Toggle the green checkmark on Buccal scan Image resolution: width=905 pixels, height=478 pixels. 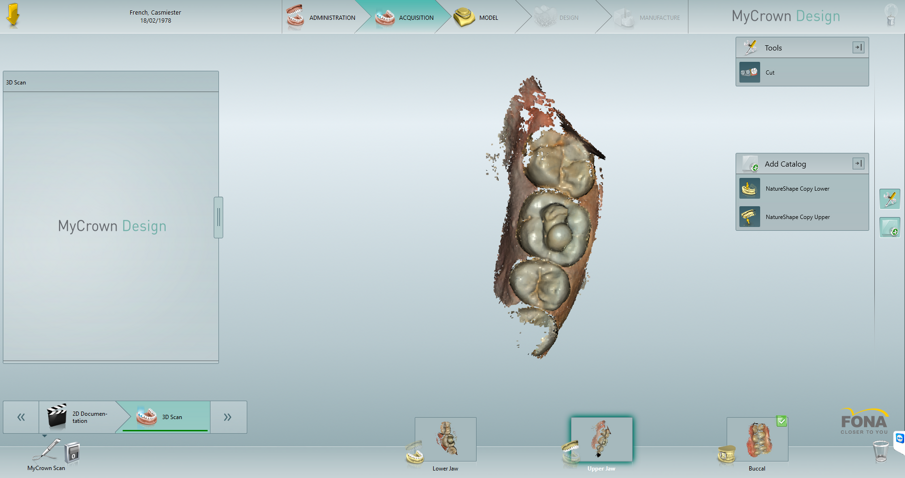pyautogui.click(x=782, y=422)
